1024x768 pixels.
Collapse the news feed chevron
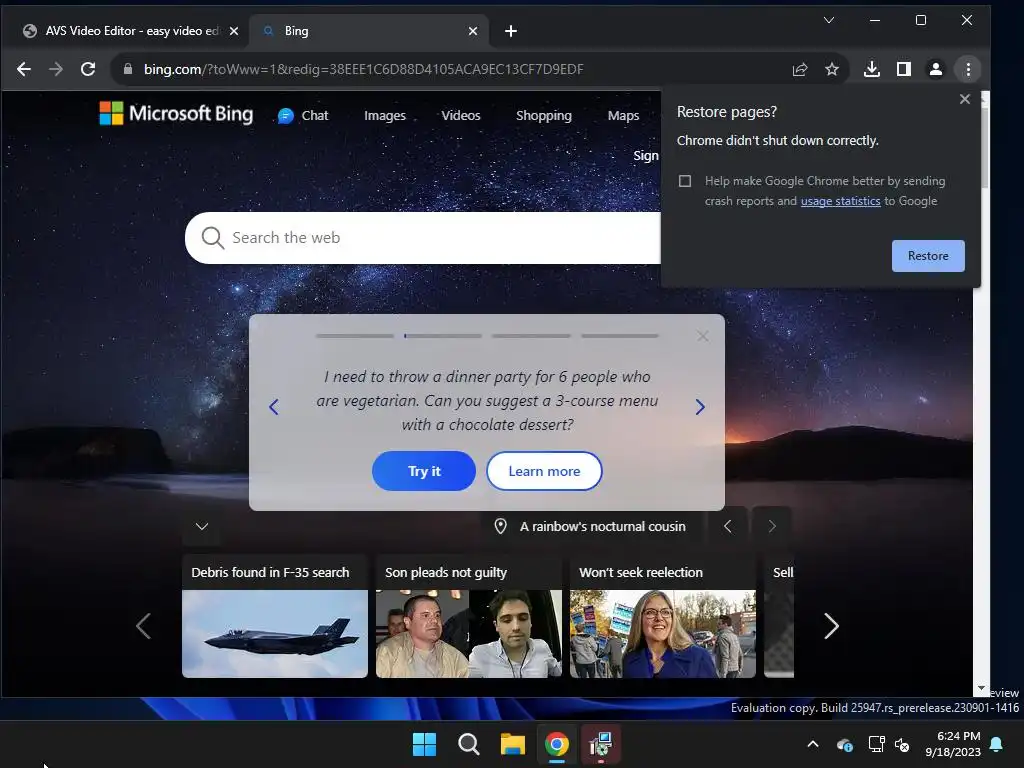[x=202, y=526]
